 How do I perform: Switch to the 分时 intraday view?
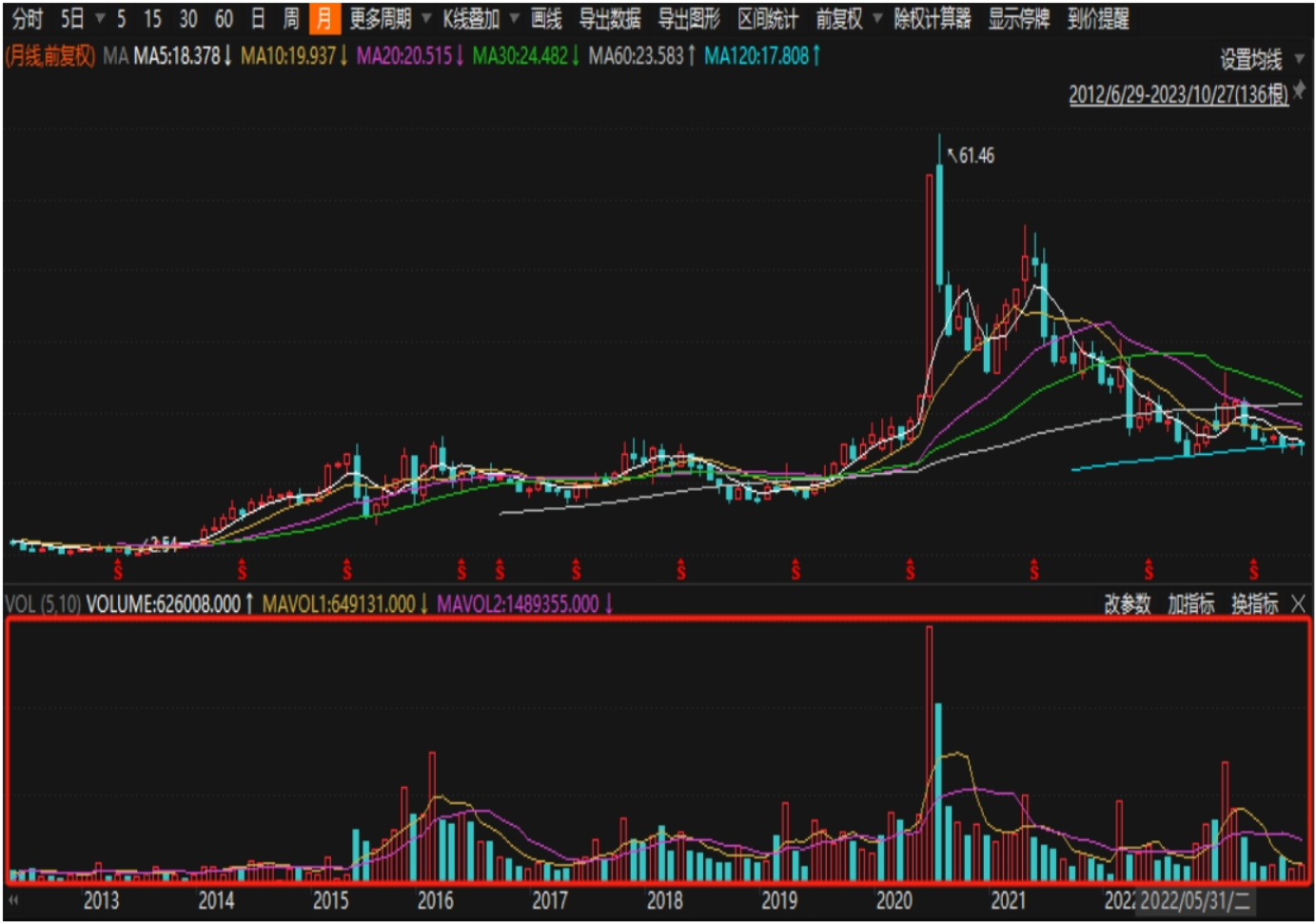point(28,19)
